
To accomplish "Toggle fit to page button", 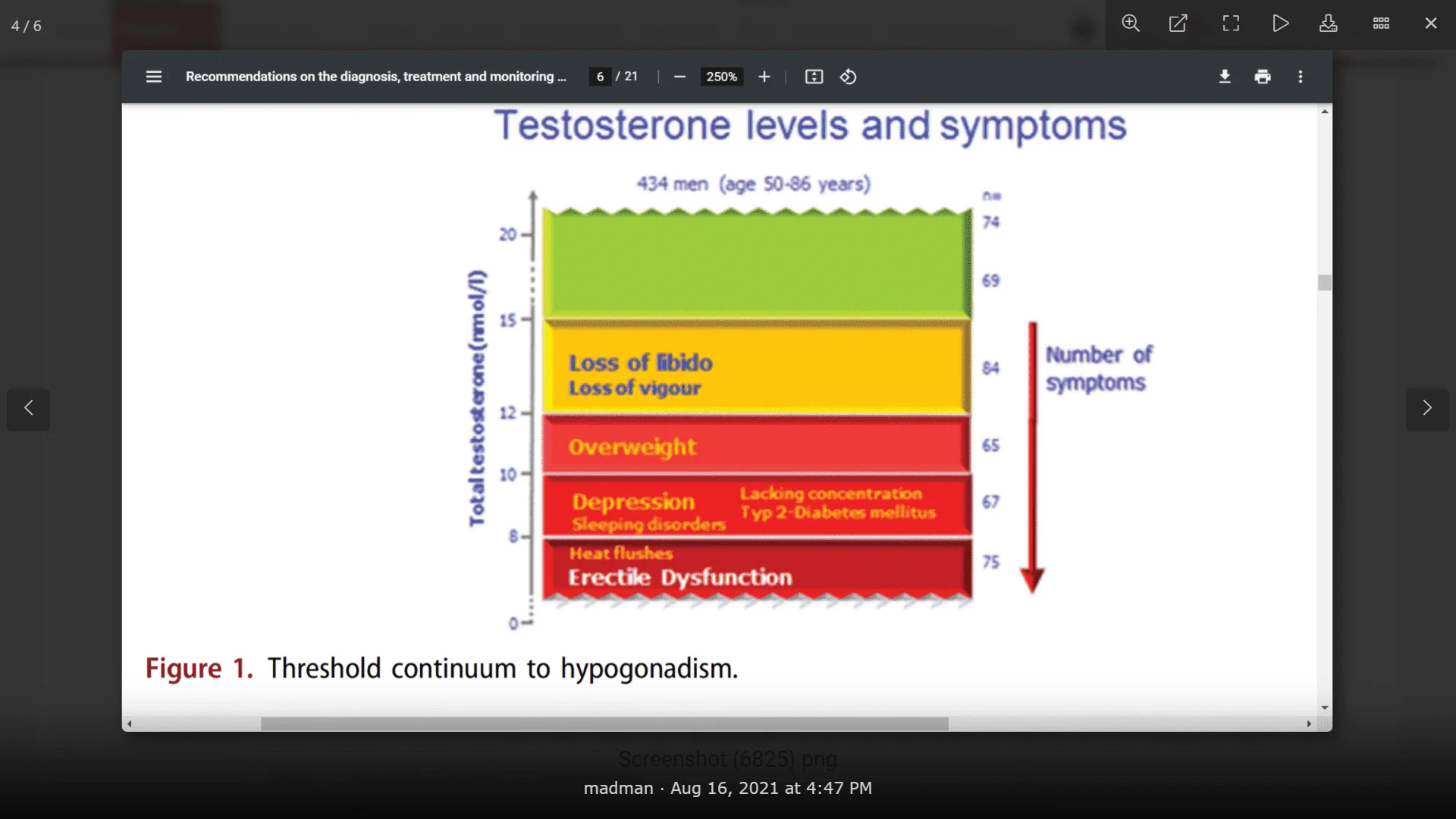I will pyautogui.click(x=814, y=77).
